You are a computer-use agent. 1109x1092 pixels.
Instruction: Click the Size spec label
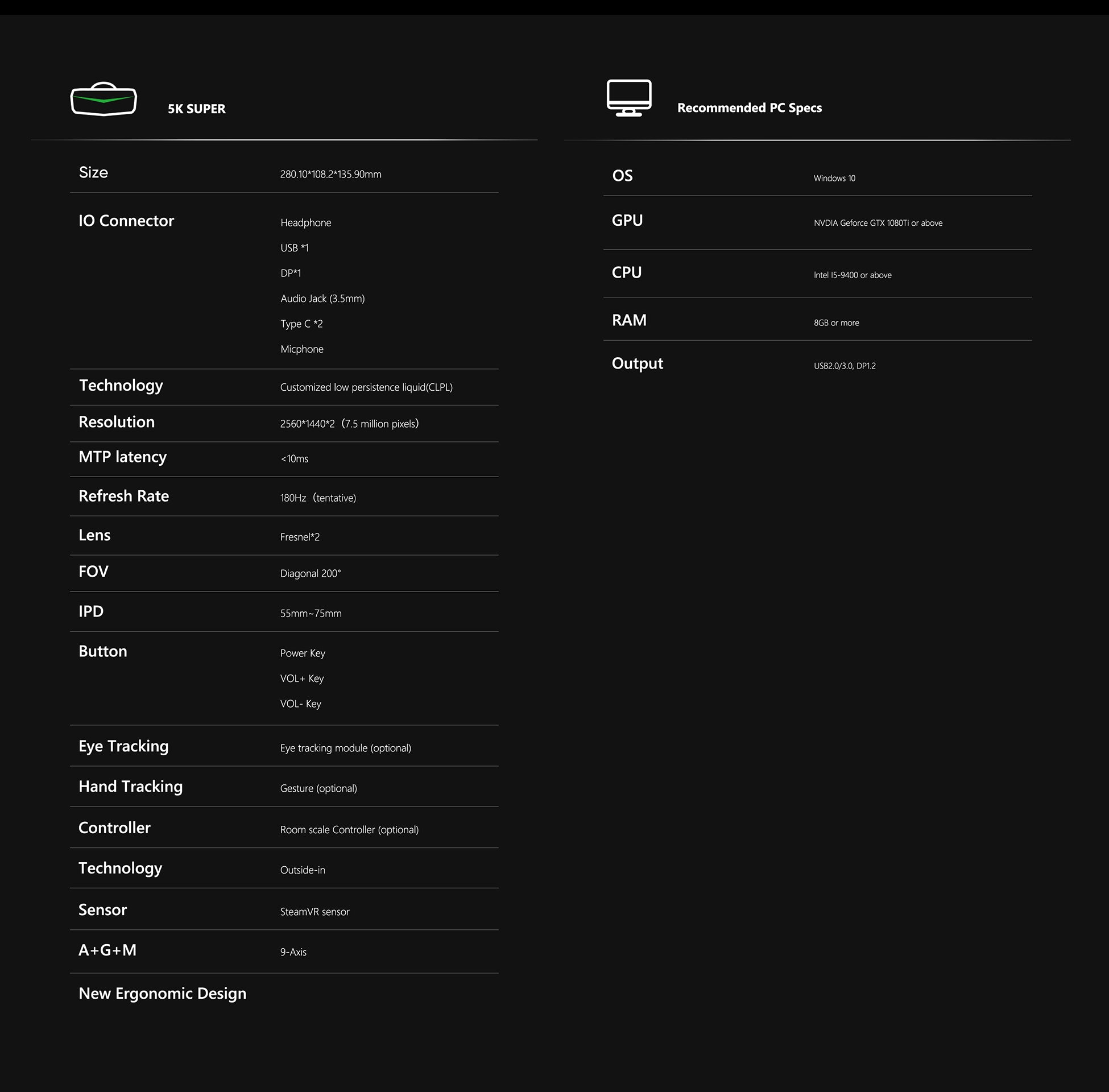[x=93, y=173]
